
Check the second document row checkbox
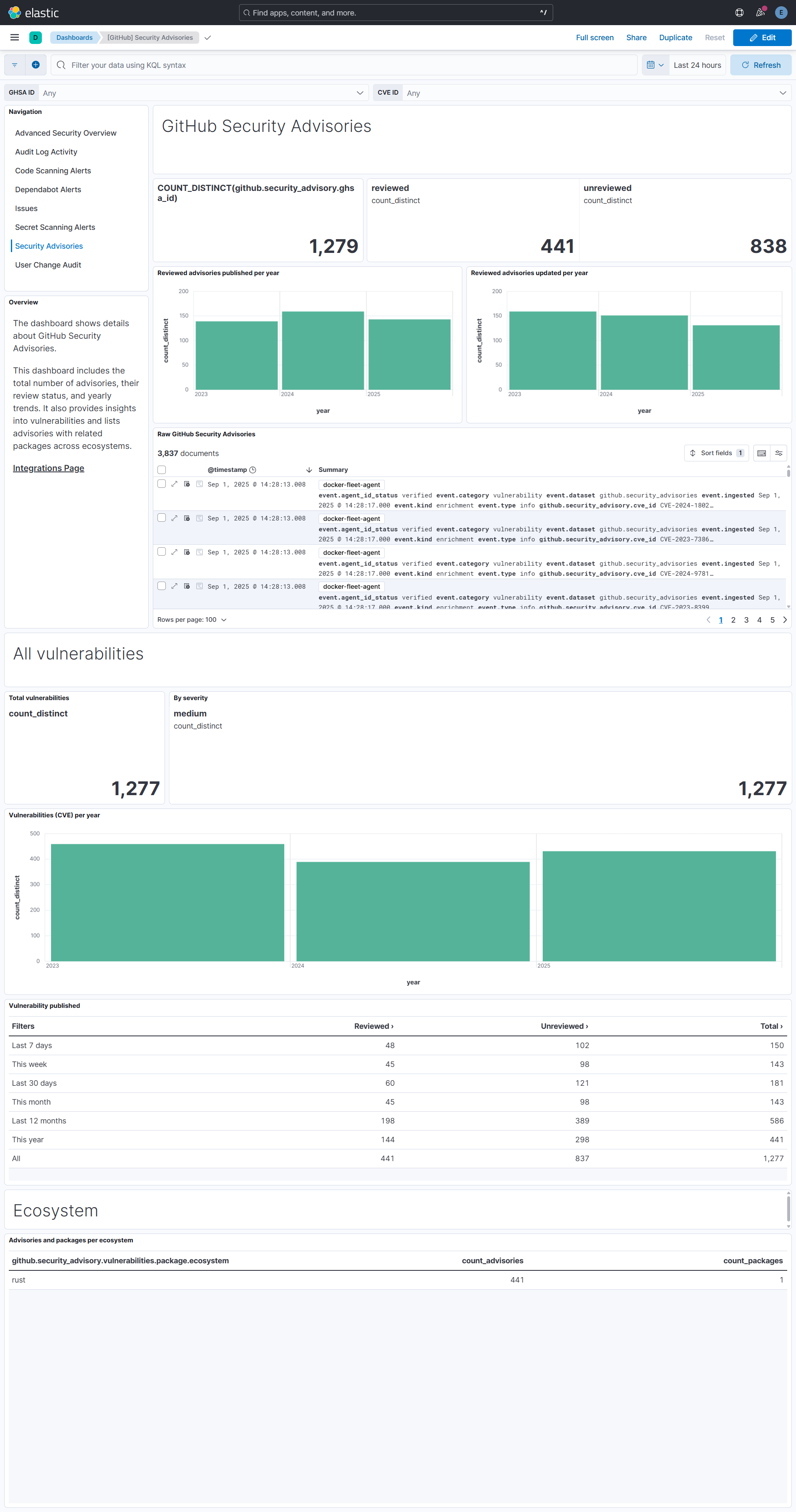tap(162, 518)
